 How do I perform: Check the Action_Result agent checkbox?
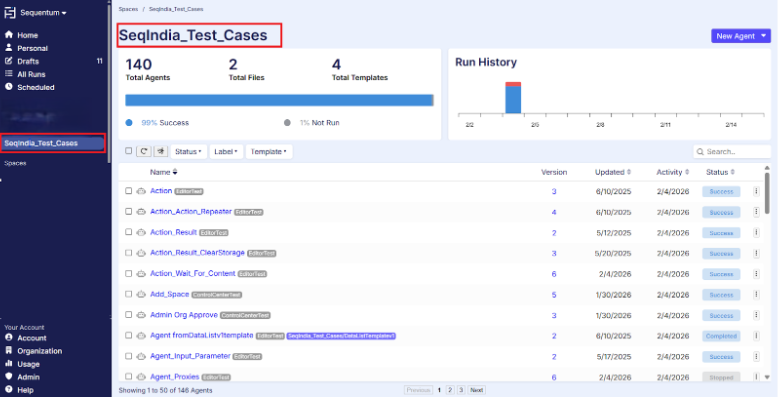pyautogui.click(x=128, y=232)
